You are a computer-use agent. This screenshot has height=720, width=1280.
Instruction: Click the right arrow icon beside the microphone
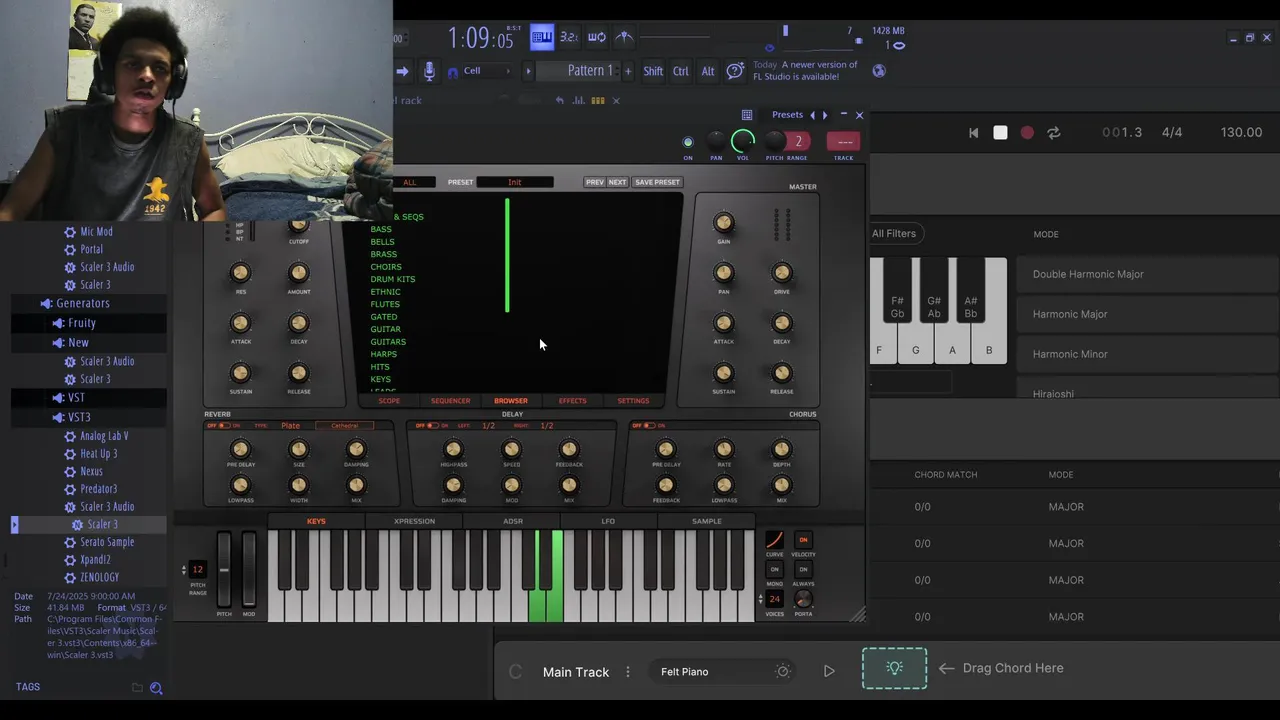[x=402, y=71]
